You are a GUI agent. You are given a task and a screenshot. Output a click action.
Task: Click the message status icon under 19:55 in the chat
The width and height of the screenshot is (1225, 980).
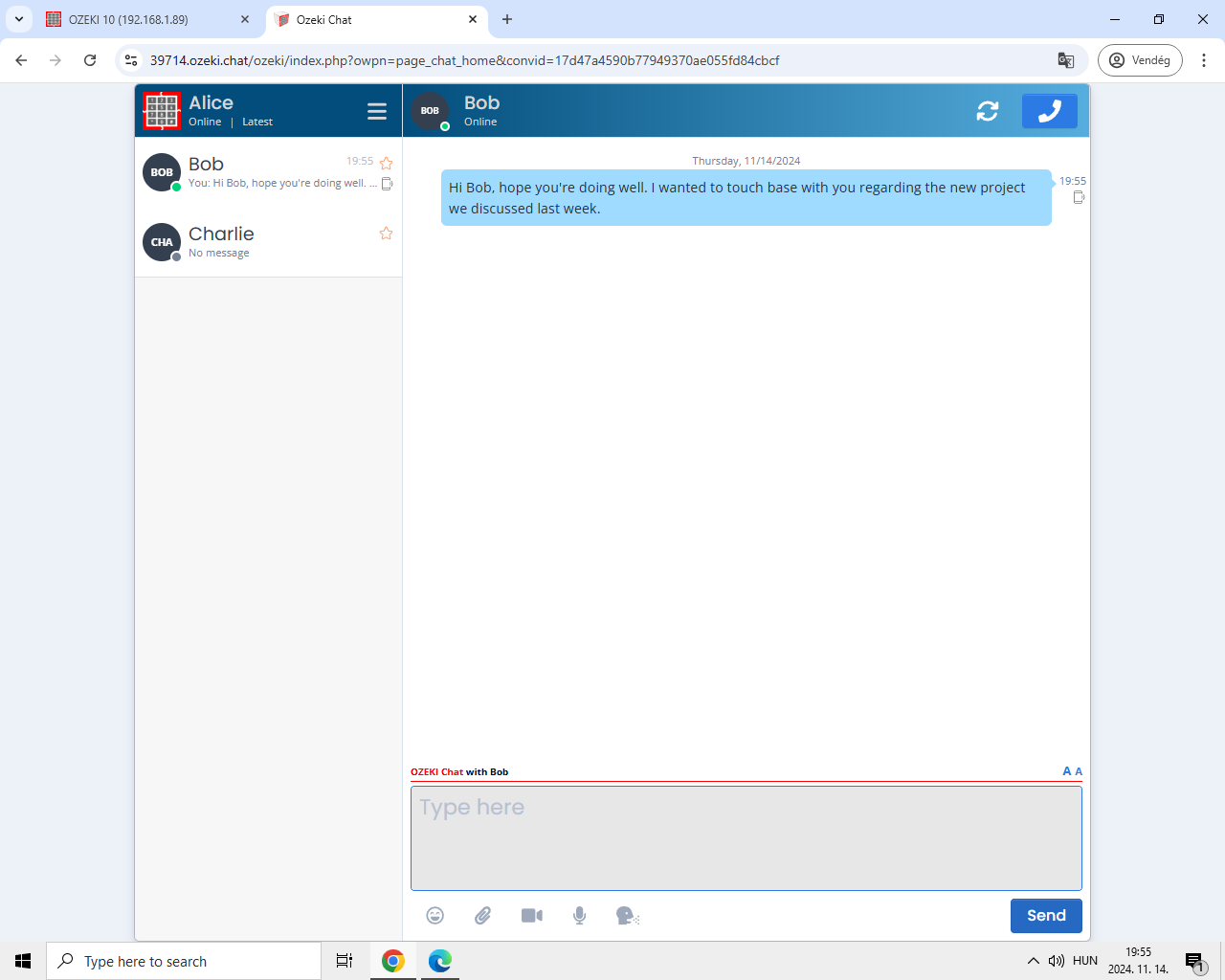click(1079, 197)
